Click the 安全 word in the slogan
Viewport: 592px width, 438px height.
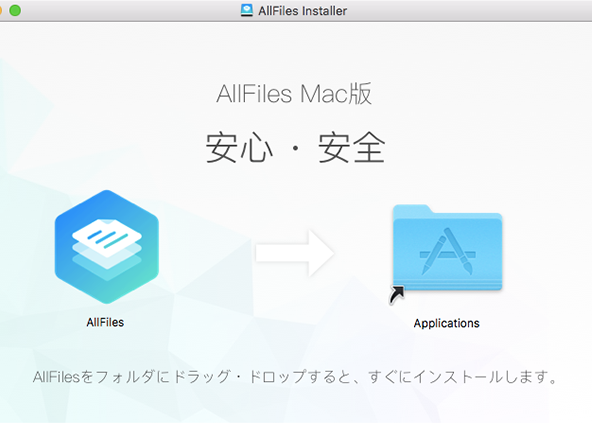pyautogui.click(x=352, y=147)
